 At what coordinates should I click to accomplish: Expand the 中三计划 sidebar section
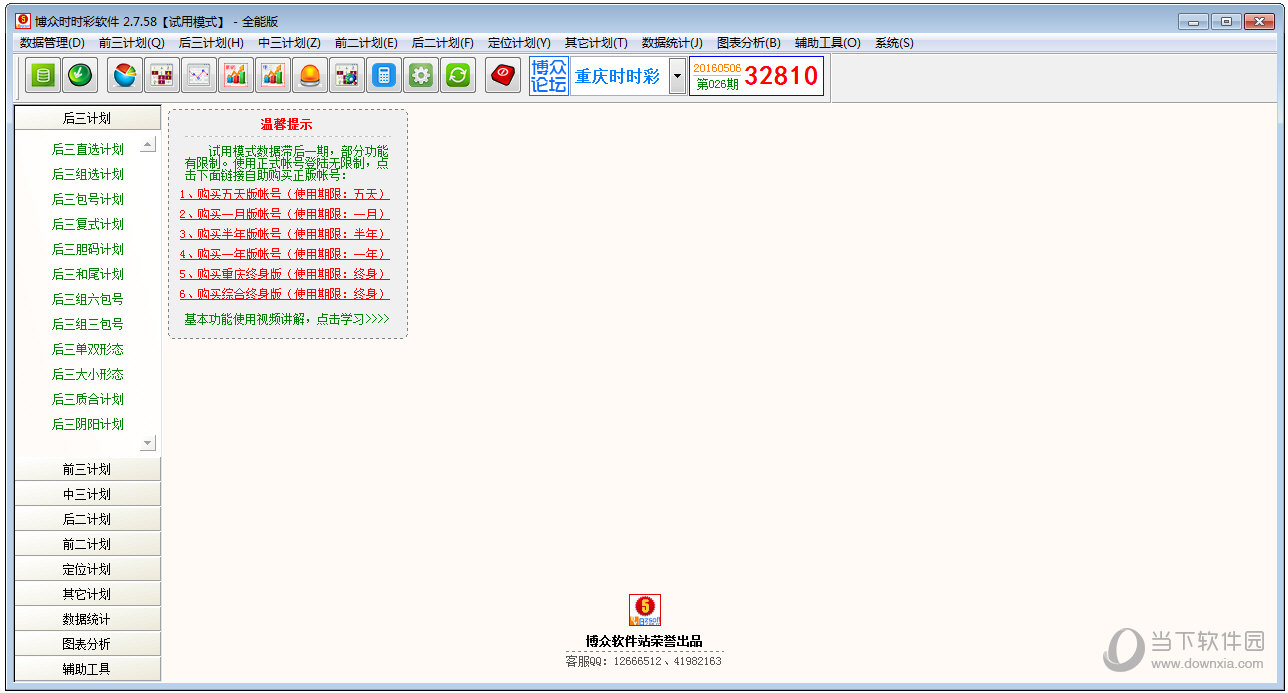87,494
